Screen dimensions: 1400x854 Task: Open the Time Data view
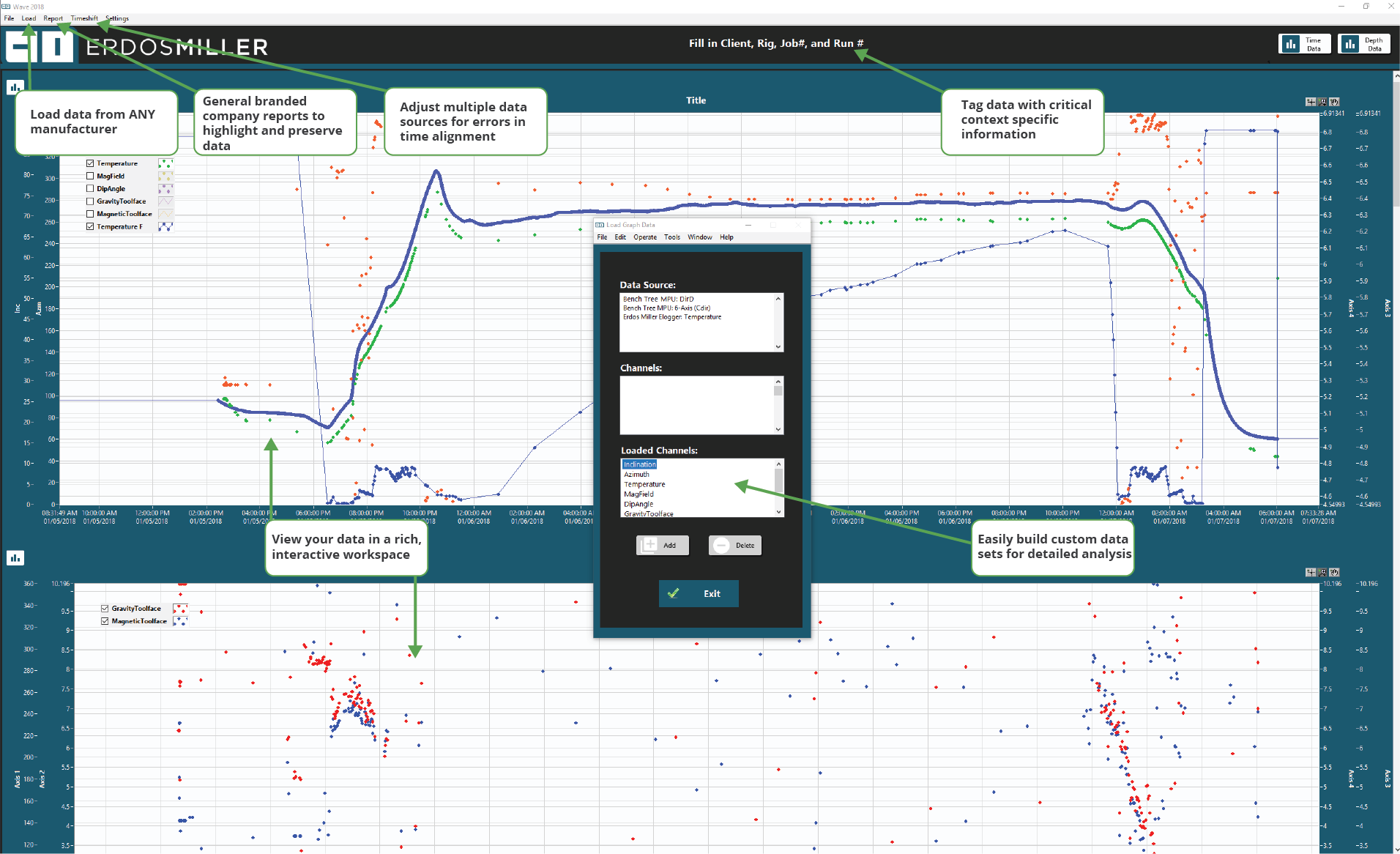1304,45
